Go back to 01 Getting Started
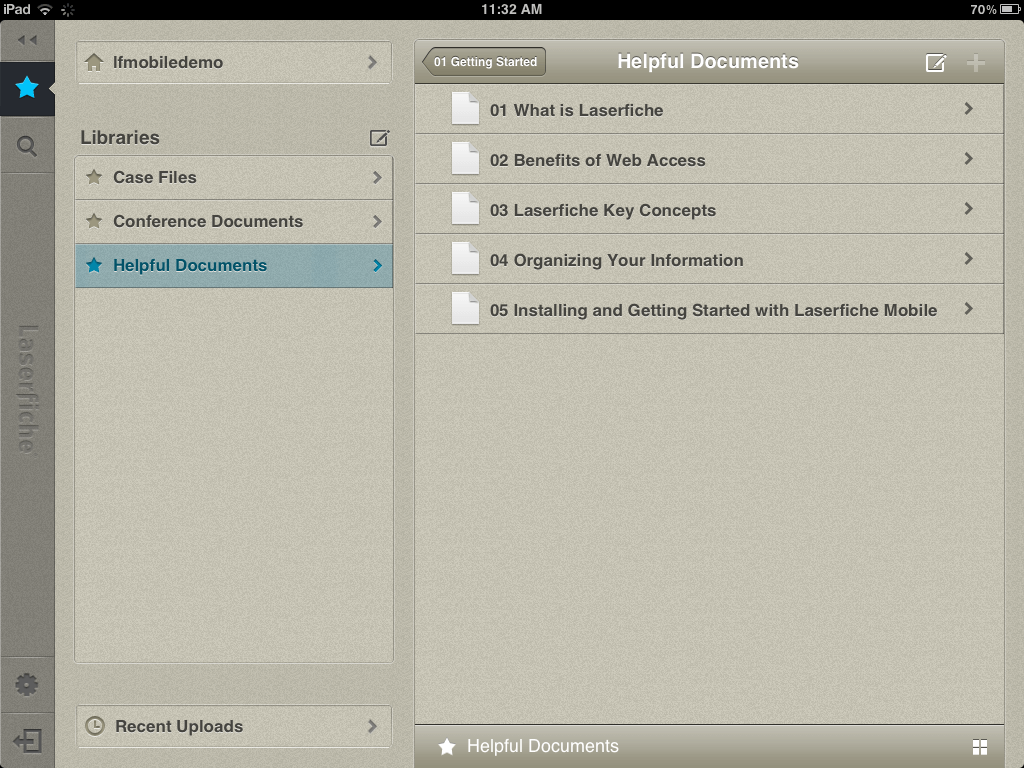The width and height of the screenshot is (1024, 768). (485, 62)
